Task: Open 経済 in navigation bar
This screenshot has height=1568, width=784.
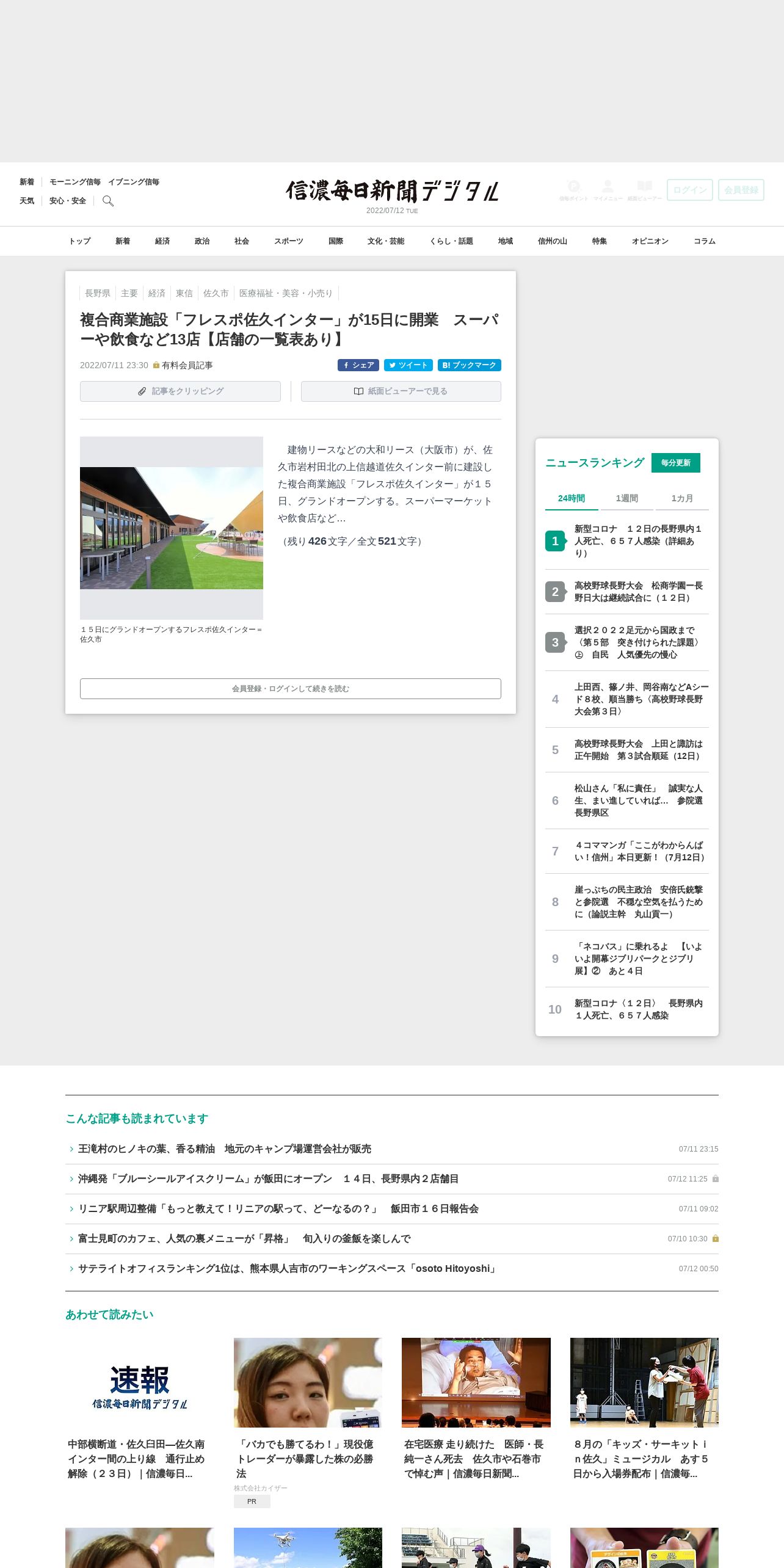Action: click(162, 241)
